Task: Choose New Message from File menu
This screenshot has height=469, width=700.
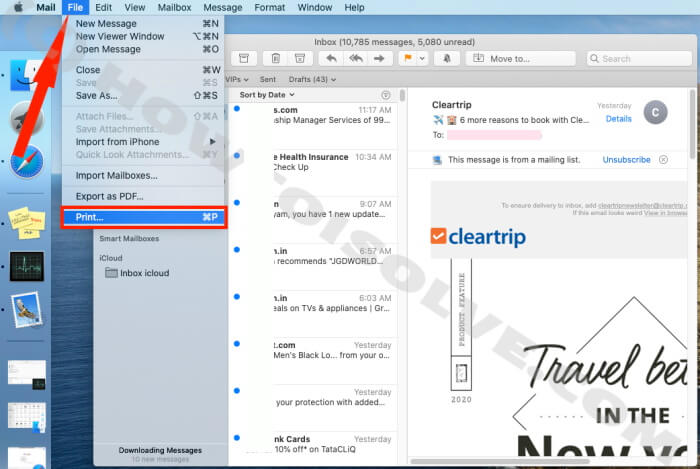Action: pyautogui.click(x=144, y=24)
